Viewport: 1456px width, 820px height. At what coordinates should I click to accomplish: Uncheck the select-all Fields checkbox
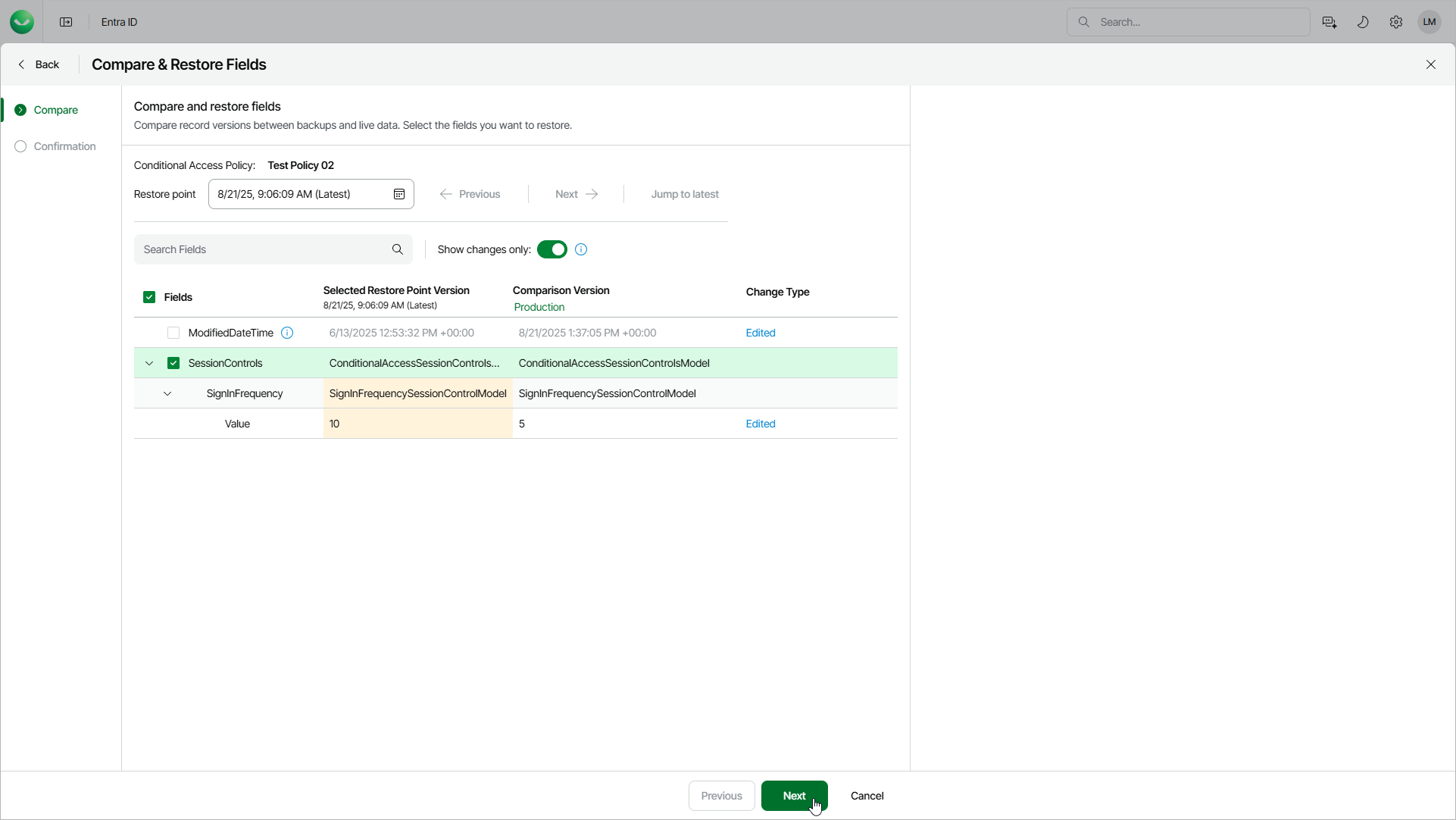149,297
